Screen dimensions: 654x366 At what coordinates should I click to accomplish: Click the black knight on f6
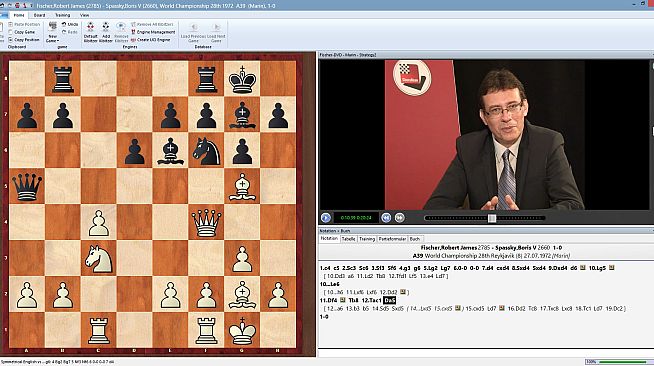[206, 150]
